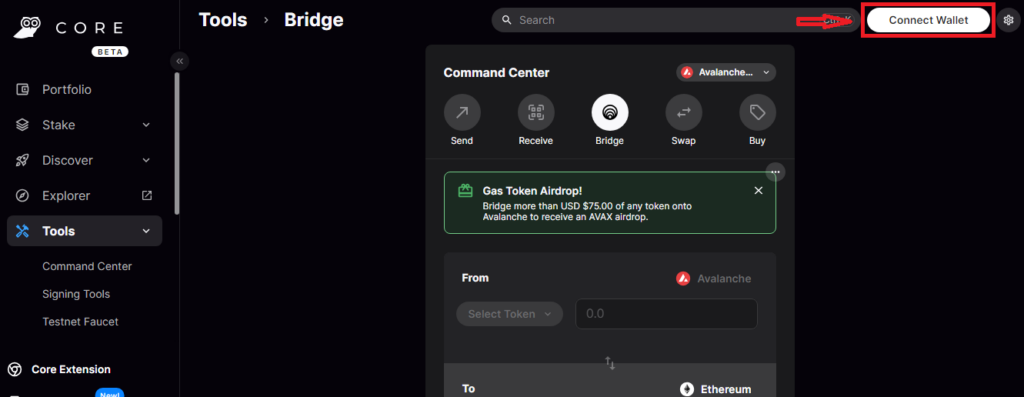Open the Swap arrows icon
Viewport: 1024px width, 397px height.
(683, 112)
